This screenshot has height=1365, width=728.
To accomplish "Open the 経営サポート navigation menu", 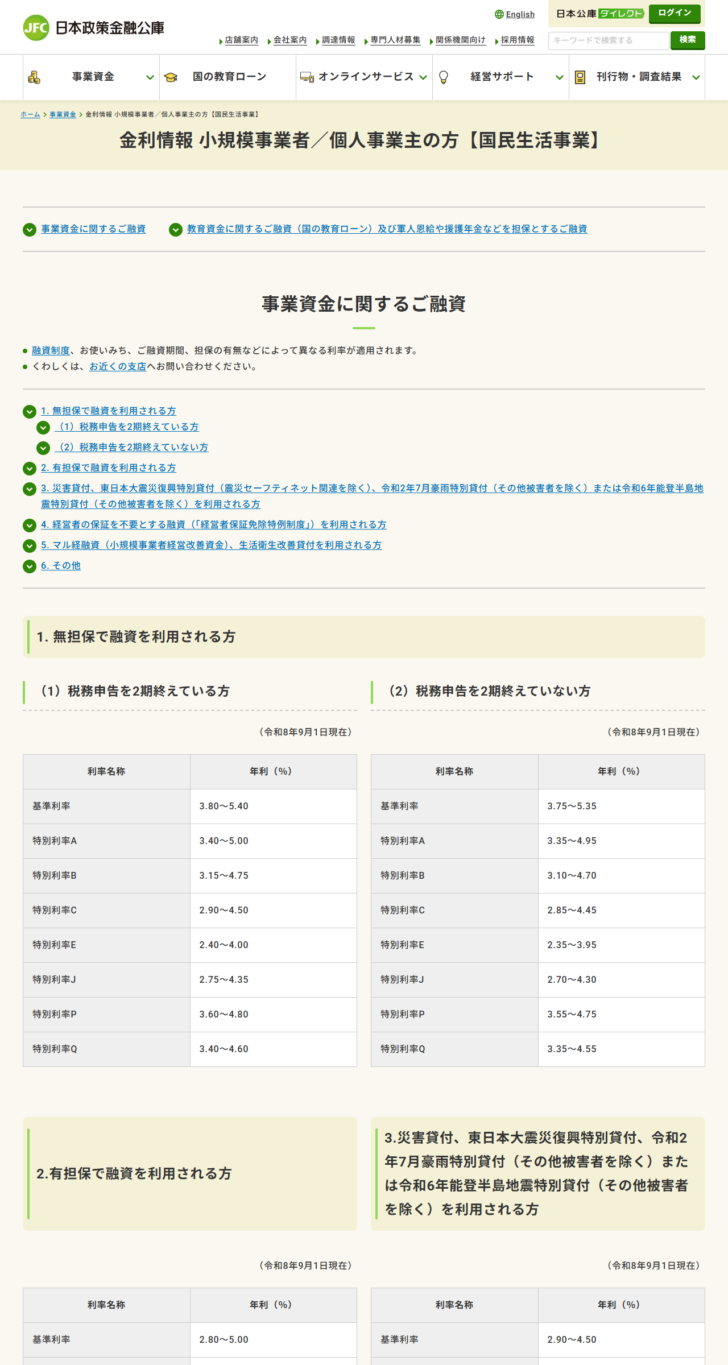I will coord(501,77).
